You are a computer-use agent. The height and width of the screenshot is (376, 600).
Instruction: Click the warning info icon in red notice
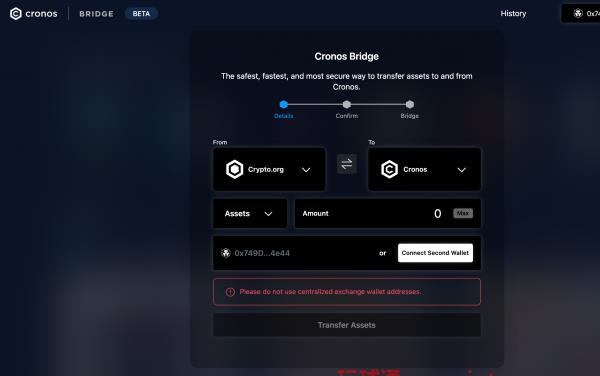click(230, 292)
